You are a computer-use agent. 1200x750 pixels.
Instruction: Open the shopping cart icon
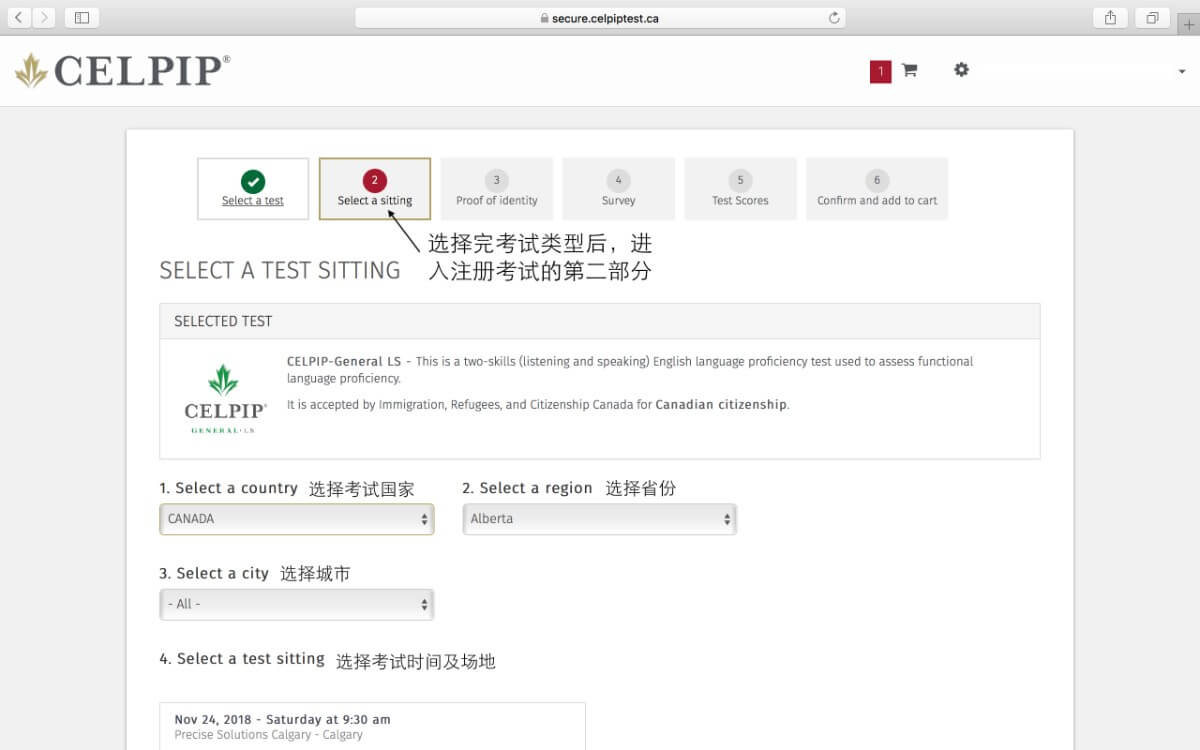click(909, 70)
